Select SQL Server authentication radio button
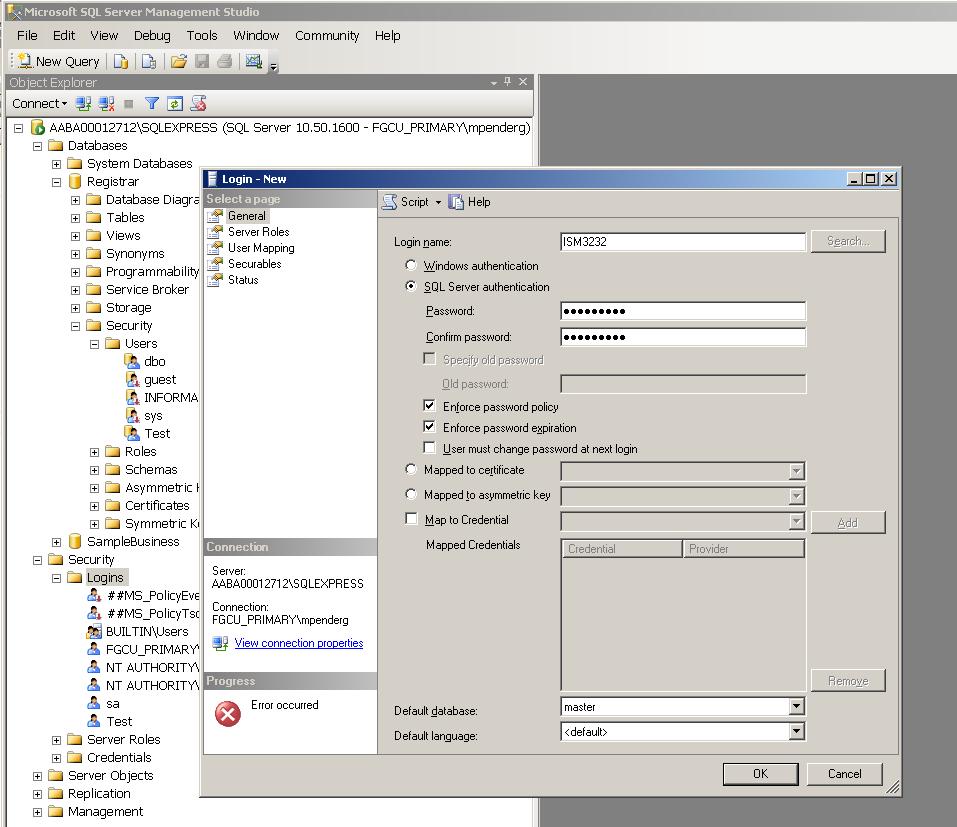The width and height of the screenshot is (957, 827). pos(411,286)
